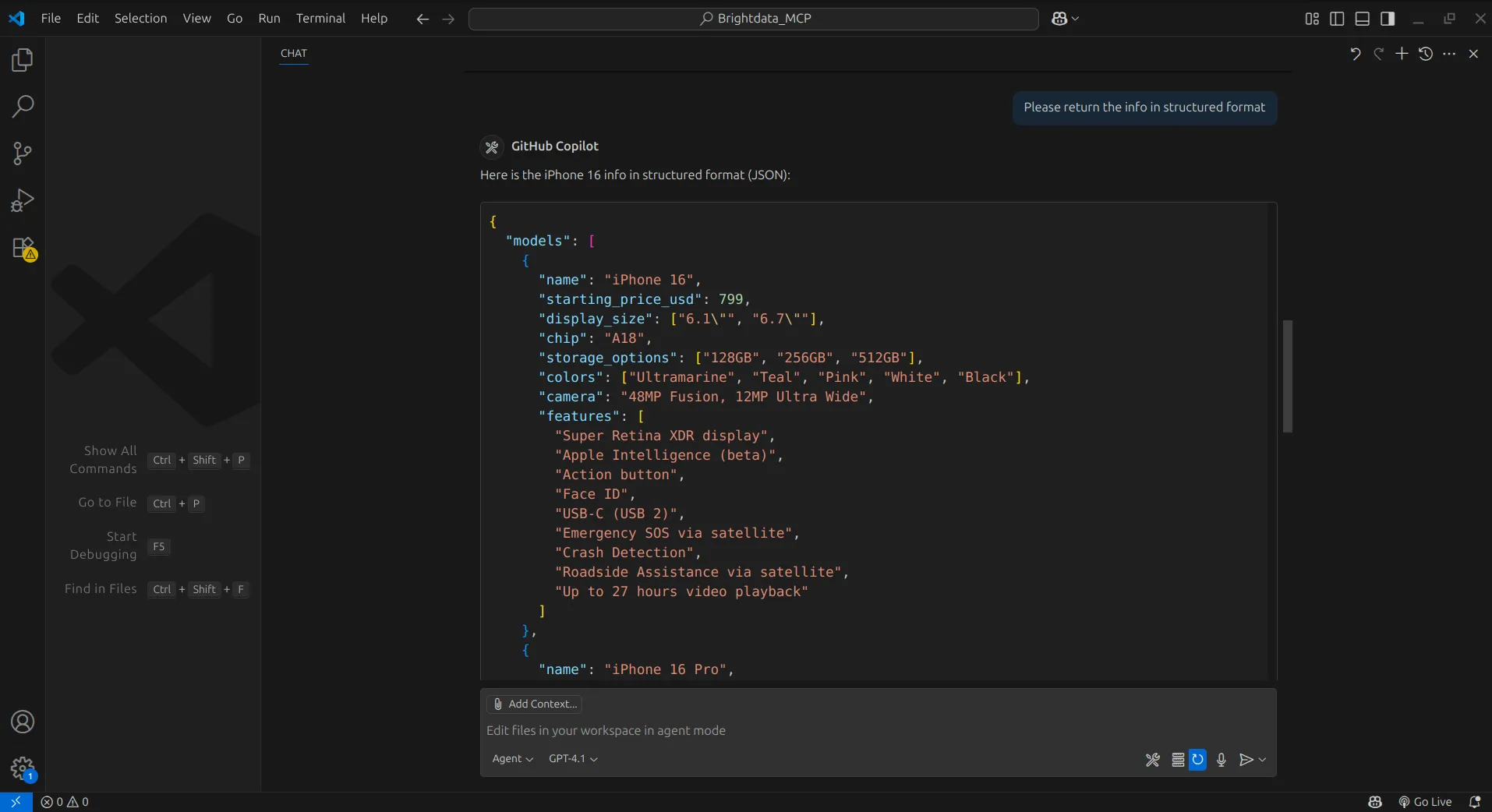The width and height of the screenshot is (1492, 812).
Task: Toggle the primary sidebar visibility
Action: 1337,18
